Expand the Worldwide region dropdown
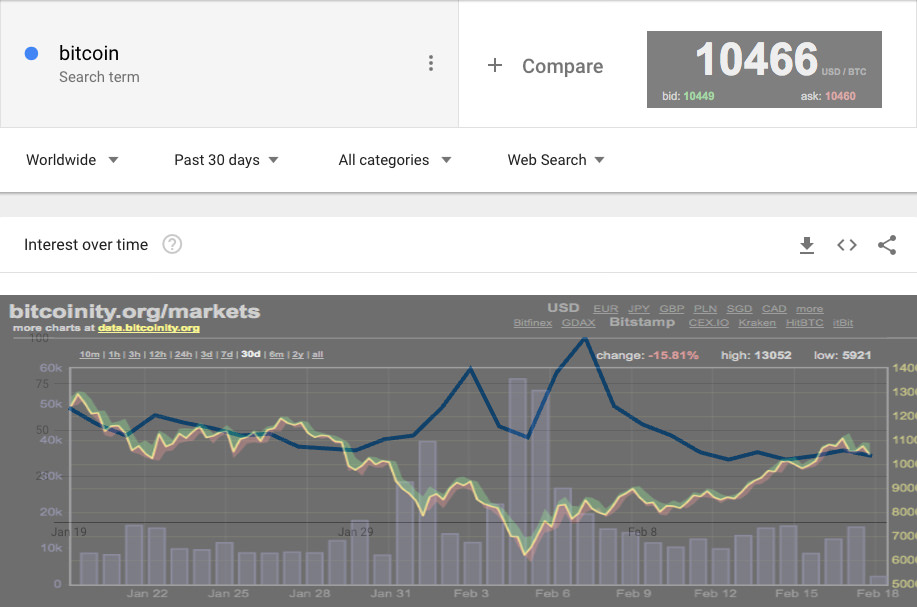 [73, 160]
